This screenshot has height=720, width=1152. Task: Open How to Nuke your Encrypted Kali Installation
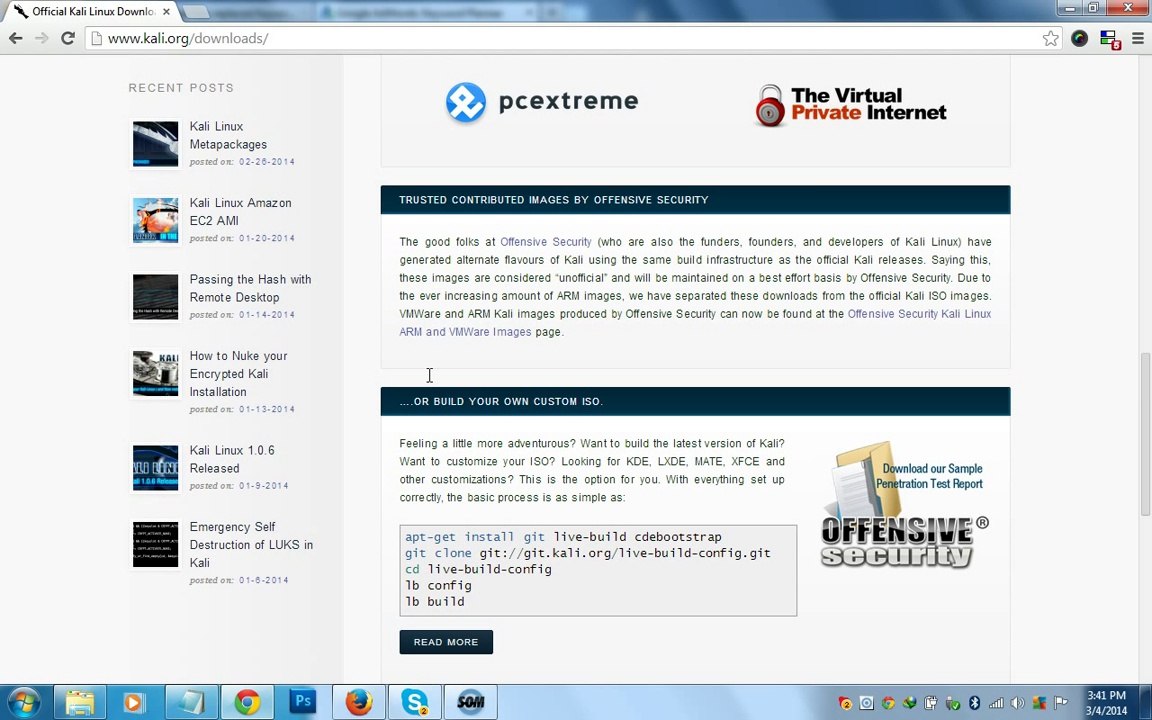pos(238,373)
